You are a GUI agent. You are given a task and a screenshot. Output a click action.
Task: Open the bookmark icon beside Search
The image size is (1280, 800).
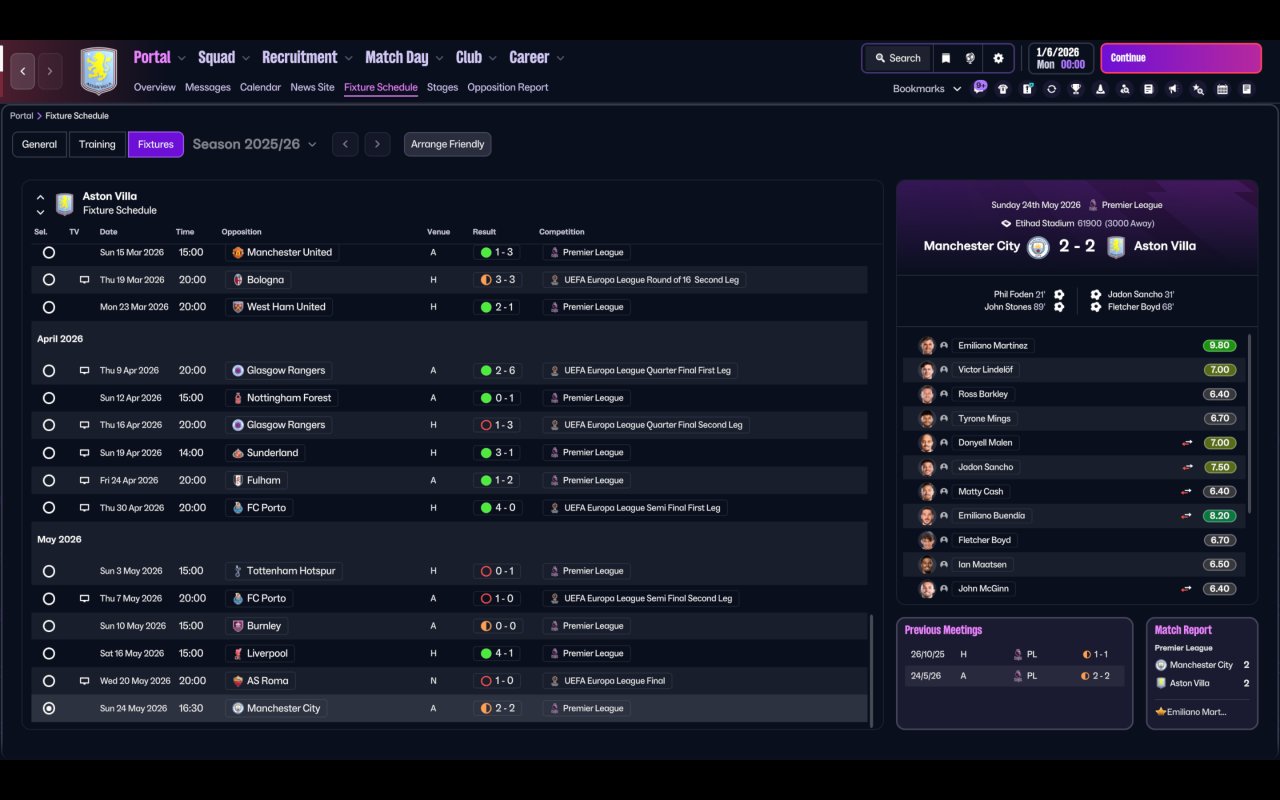coord(946,58)
